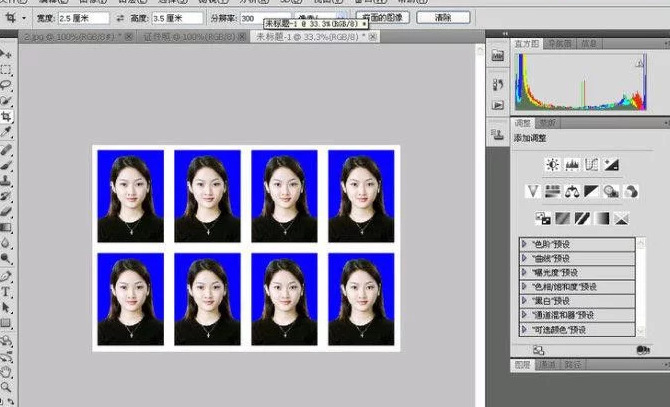Select the Clone Stamp tool
Image resolution: width=670 pixels, height=407 pixels.
pyautogui.click(x=6, y=180)
